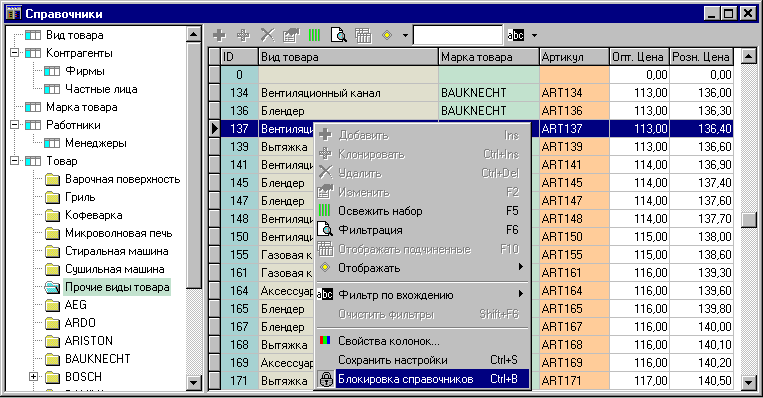Viewport: 763px width, 398px height.
Task: Click cell ART134 in Артикул column
Action: 575,92
